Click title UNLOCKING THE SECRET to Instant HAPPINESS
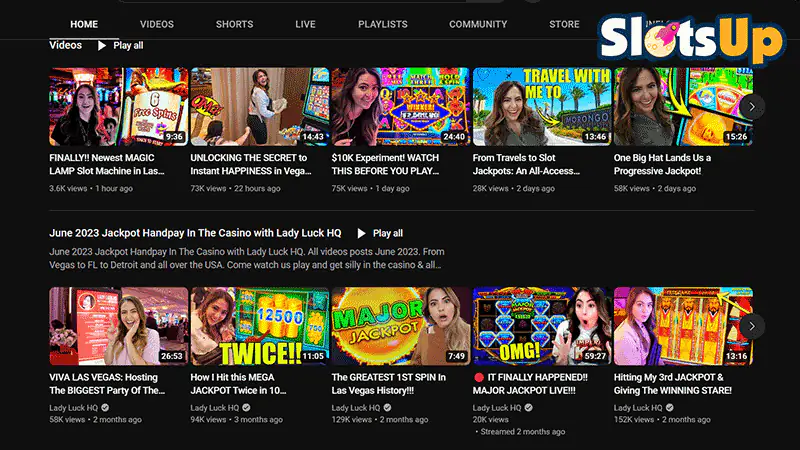 pos(251,164)
